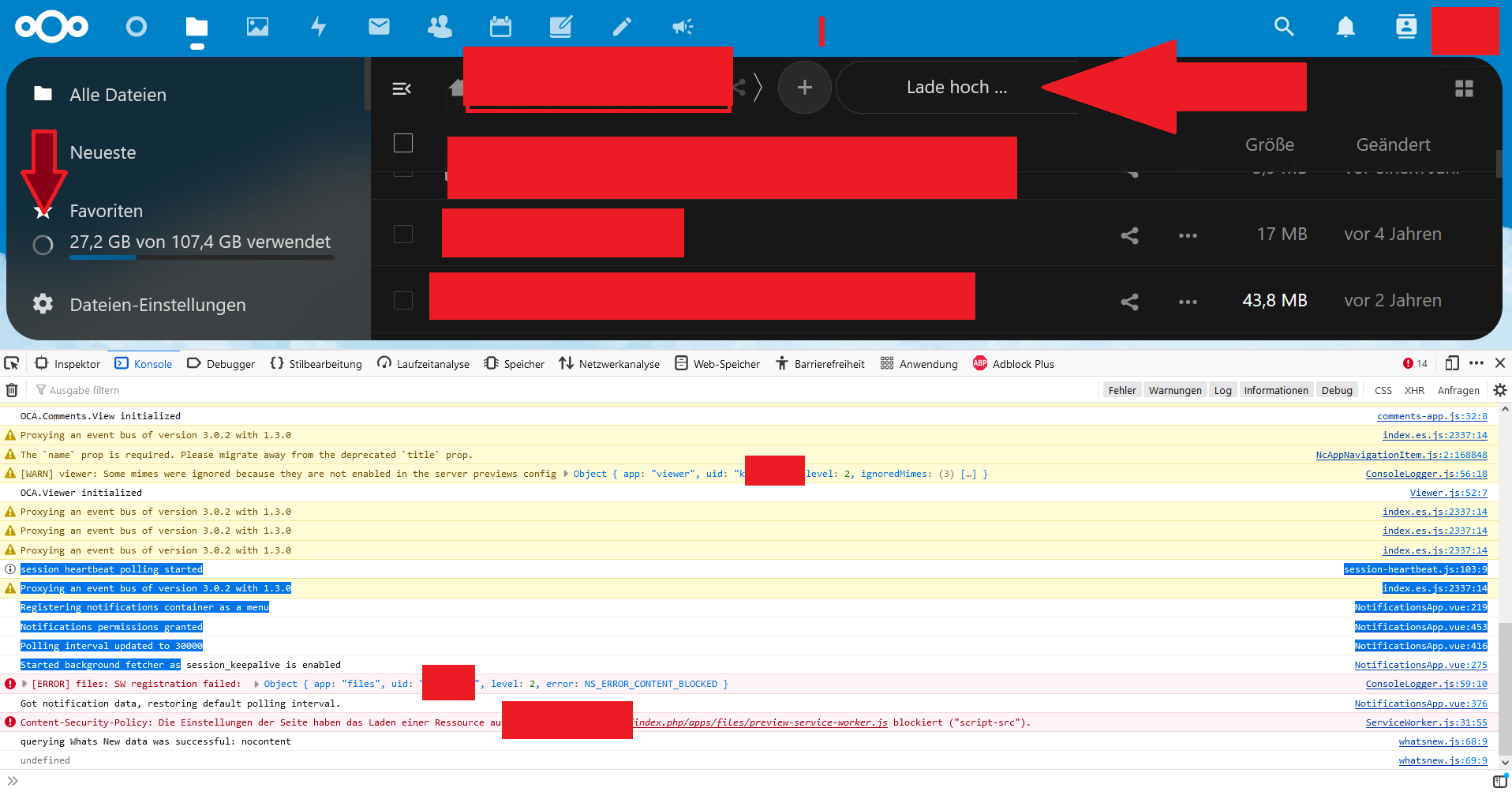The image size is (1512, 803).
Task: Check the box for the 43,8 MB file
Action: [x=403, y=301]
